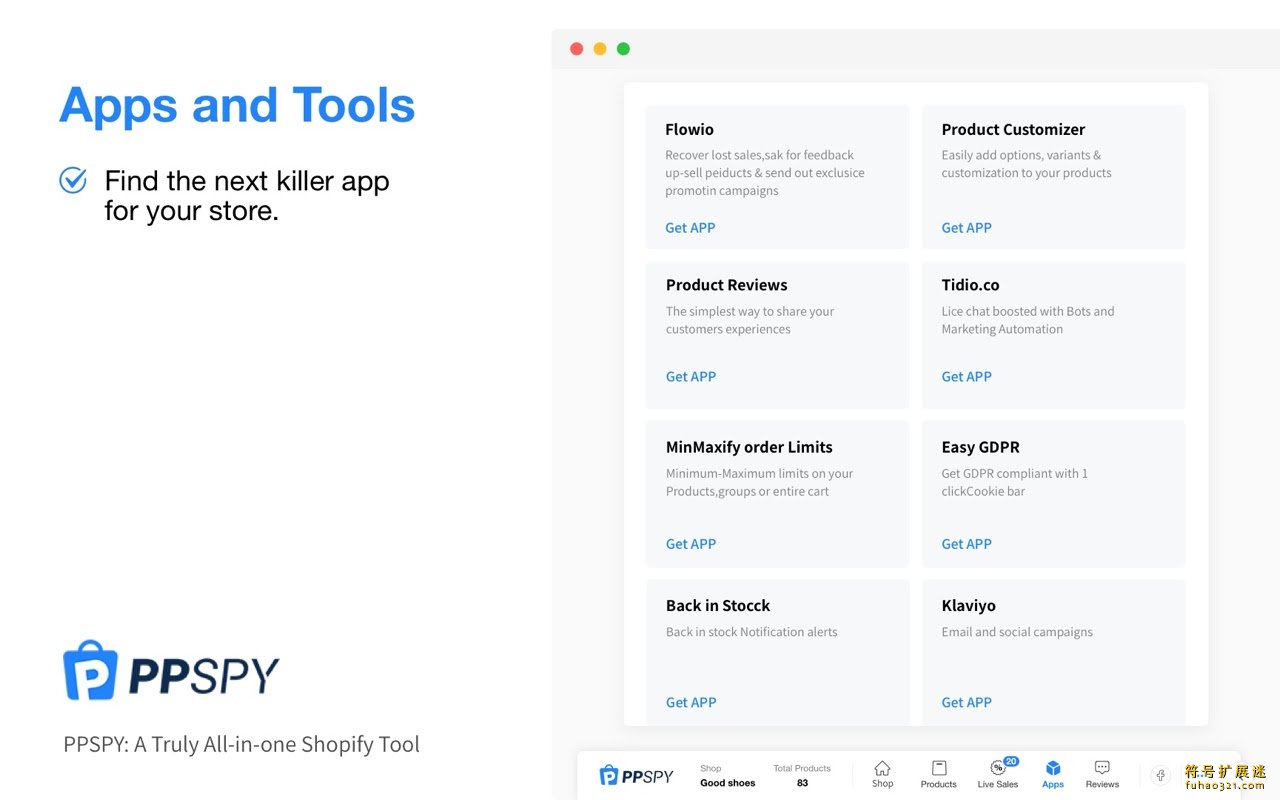This screenshot has height=800, width=1280.
Task: Click the Facebook icon in bottom toolbar
Action: 1161,775
